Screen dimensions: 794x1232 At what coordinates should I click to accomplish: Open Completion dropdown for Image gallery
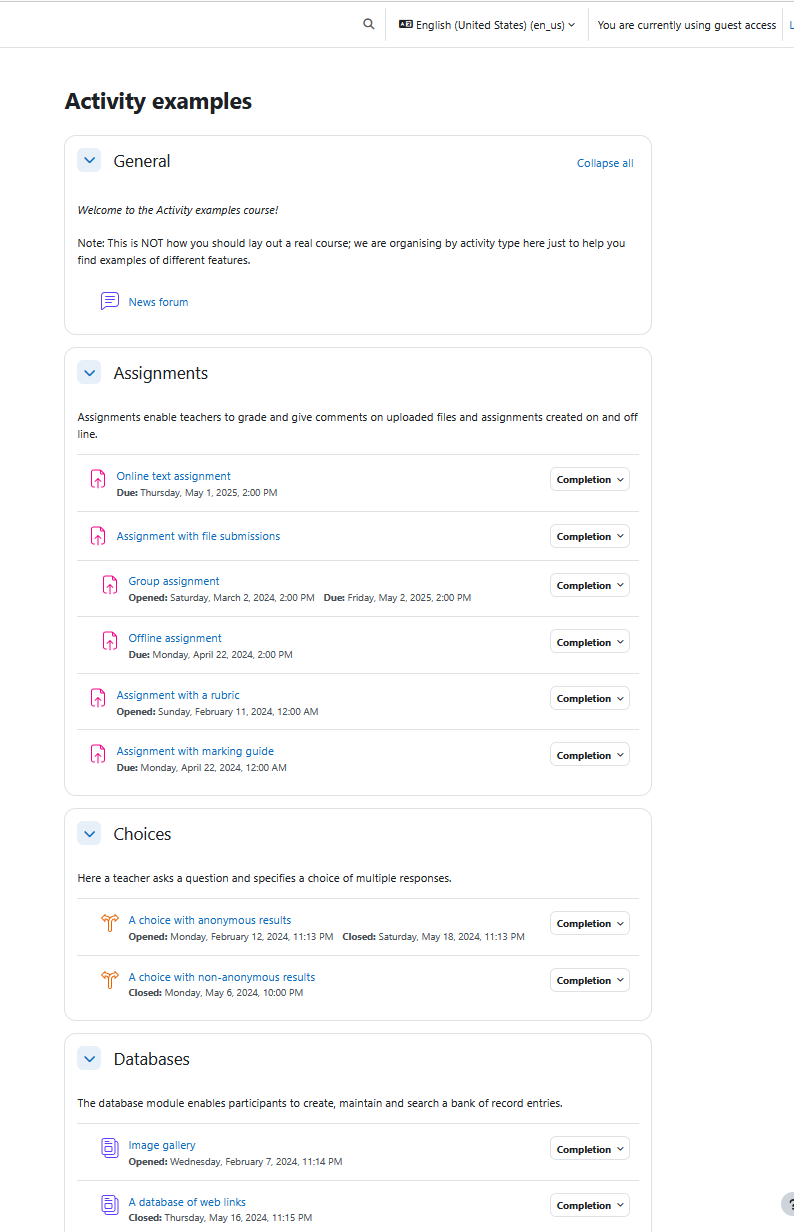tap(590, 1149)
